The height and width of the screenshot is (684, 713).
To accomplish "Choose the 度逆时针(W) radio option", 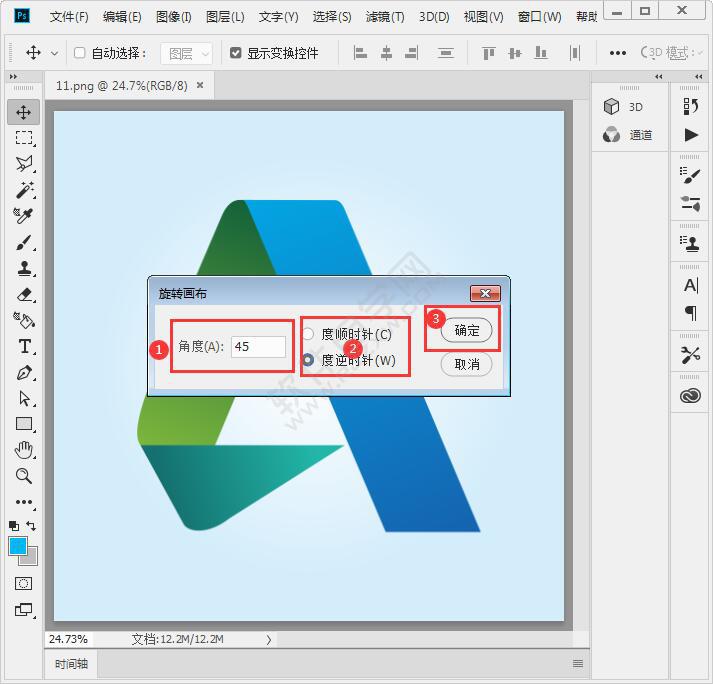I will pyautogui.click(x=308, y=360).
